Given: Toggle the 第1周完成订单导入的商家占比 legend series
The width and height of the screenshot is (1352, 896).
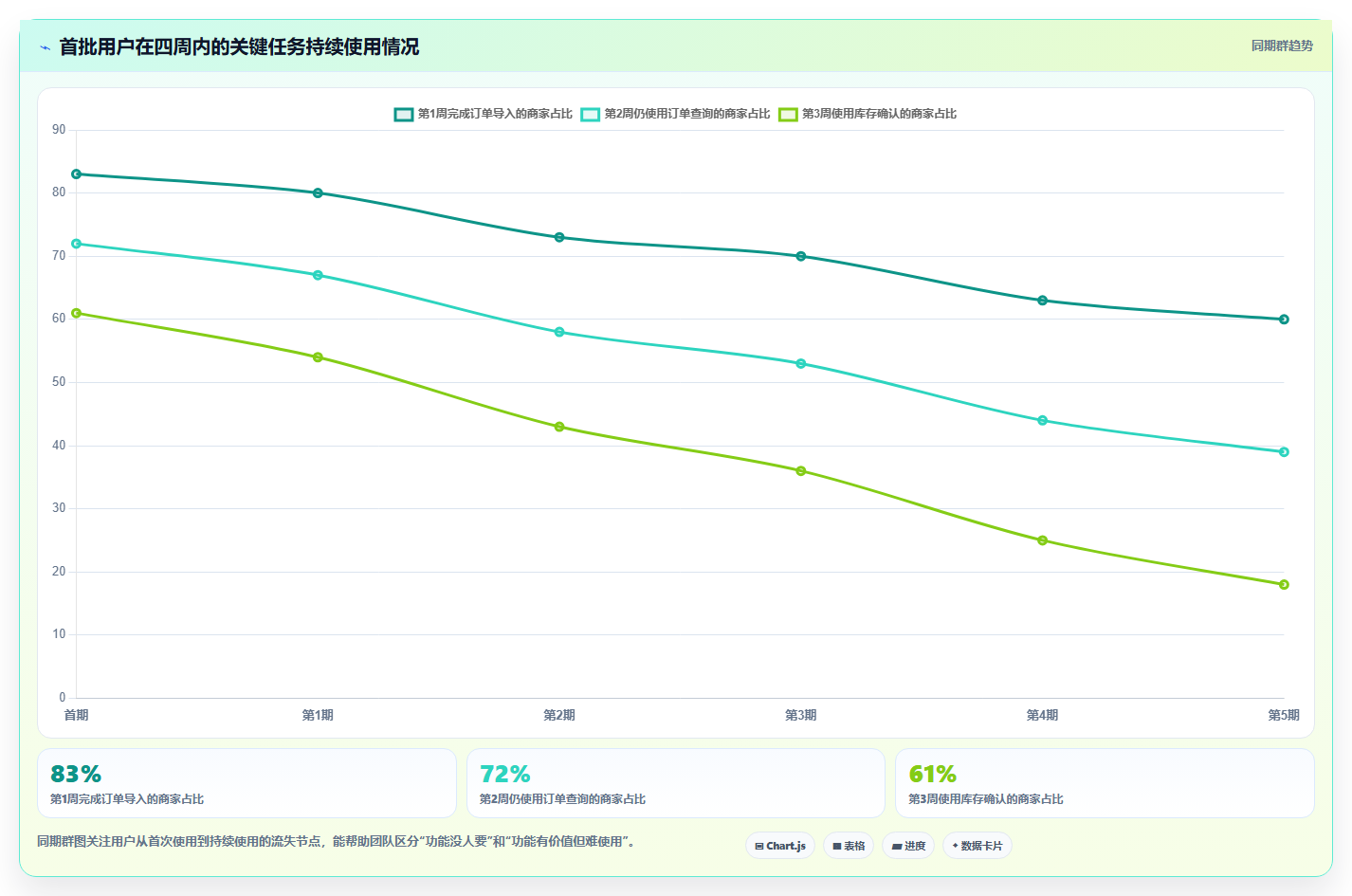Looking at the screenshot, I should pos(484,114).
